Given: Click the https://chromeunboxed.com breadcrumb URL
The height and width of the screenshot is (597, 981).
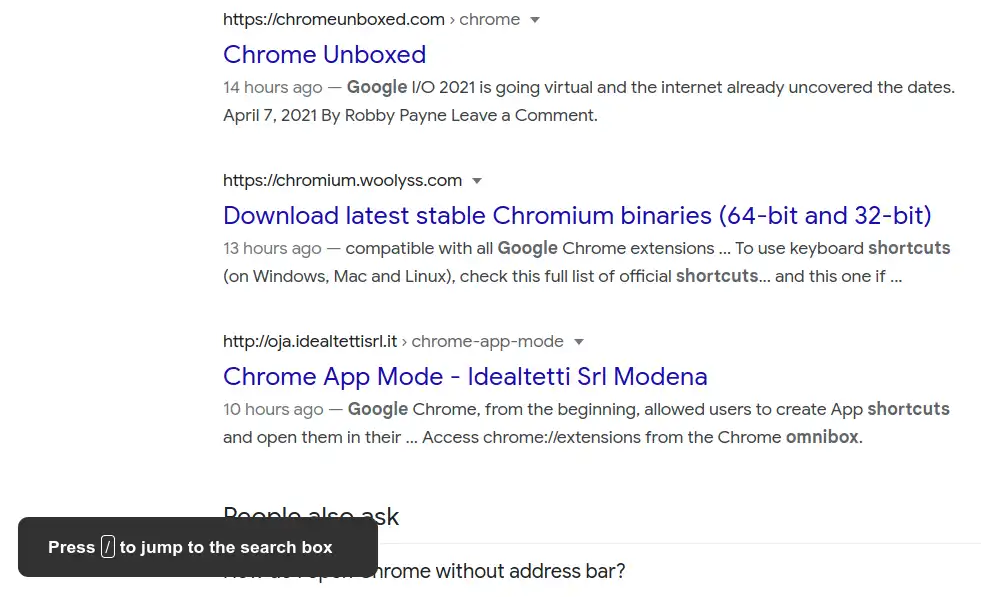Looking at the screenshot, I should pyautogui.click(x=334, y=19).
